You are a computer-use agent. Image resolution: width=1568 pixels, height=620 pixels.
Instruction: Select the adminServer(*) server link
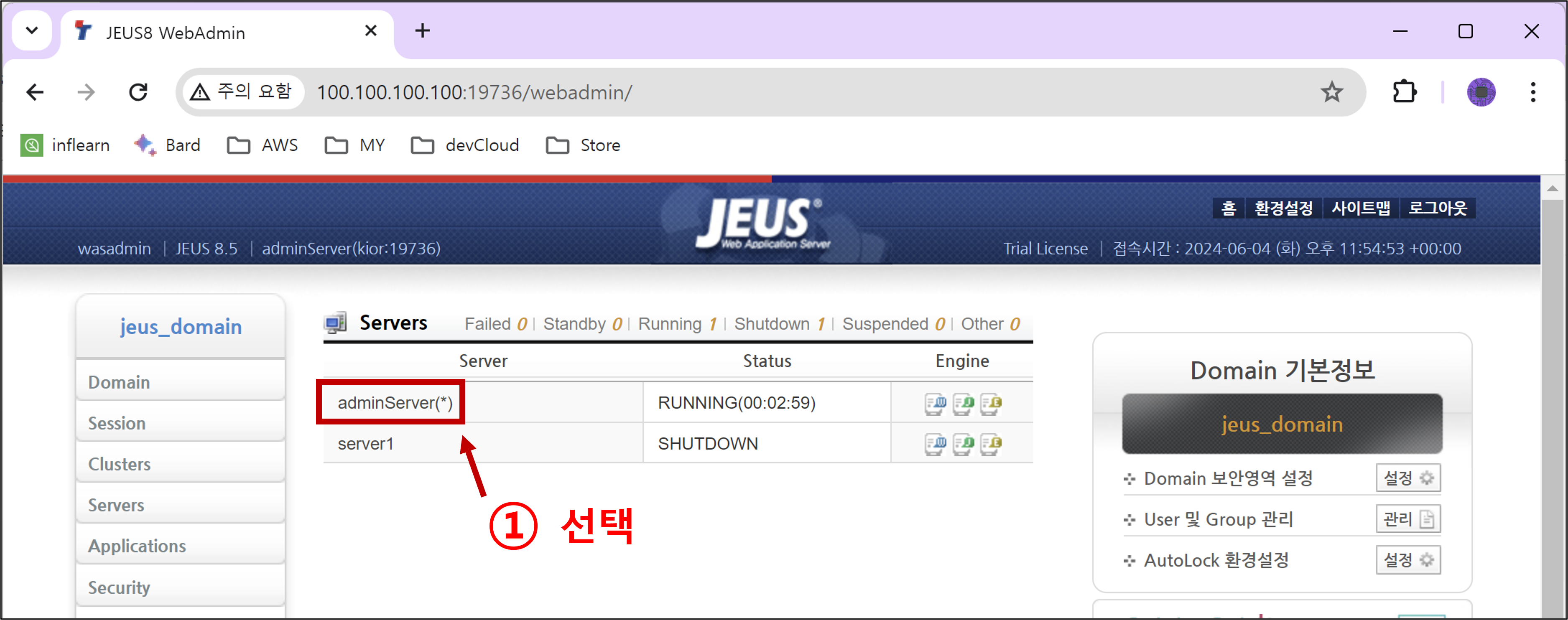[395, 403]
